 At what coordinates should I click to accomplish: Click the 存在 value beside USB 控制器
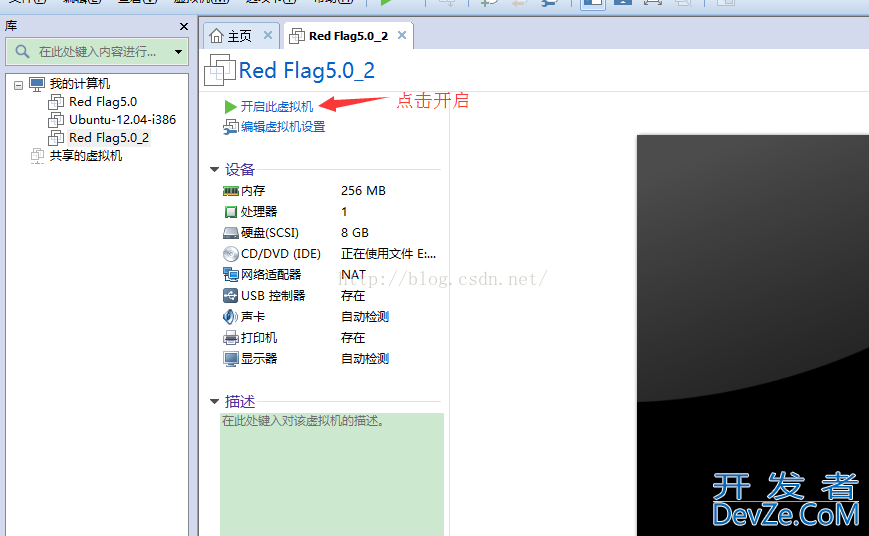click(x=352, y=295)
